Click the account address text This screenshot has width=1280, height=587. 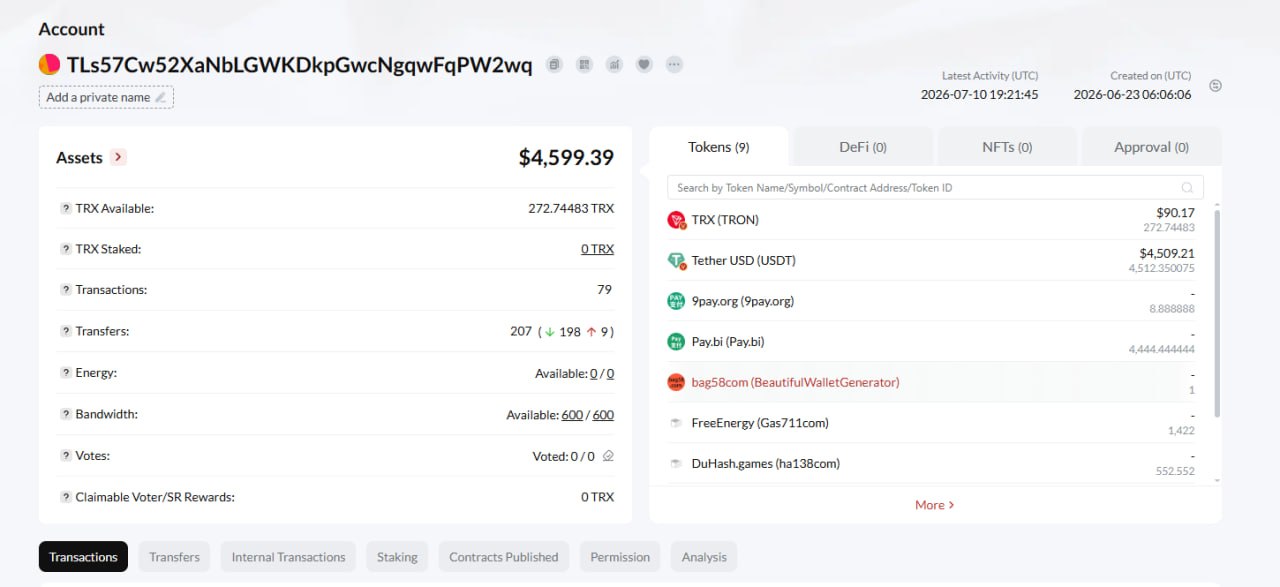coord(299,65)
